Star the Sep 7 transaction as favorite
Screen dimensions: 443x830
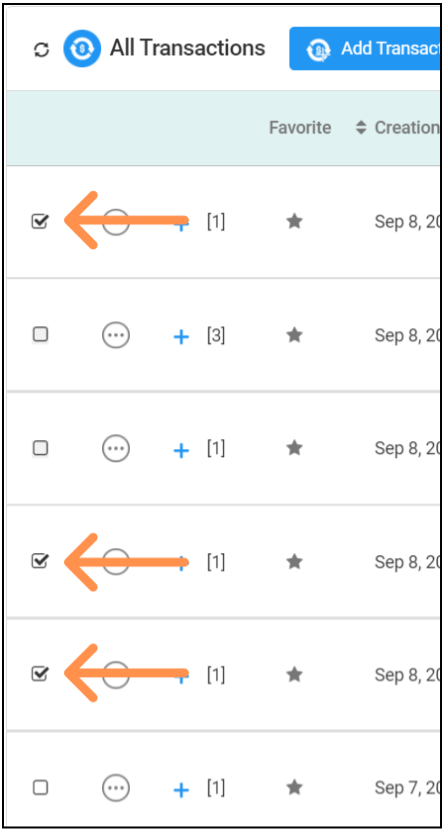click(294, 788)
